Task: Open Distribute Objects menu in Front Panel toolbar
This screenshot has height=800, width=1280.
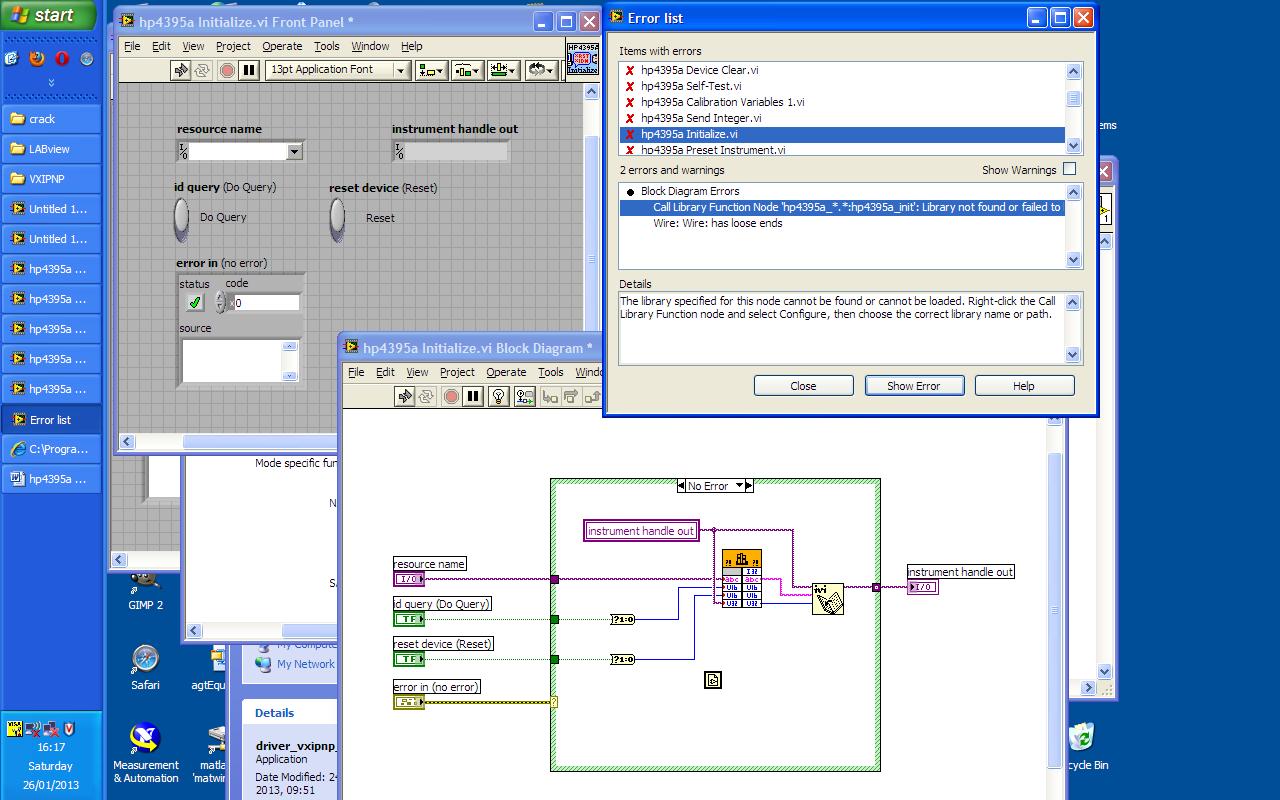Action: (x=467, y=70)
